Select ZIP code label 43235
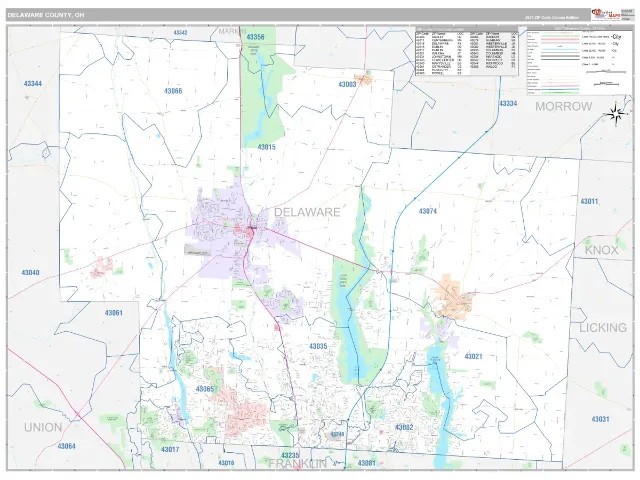 point(290,455)
